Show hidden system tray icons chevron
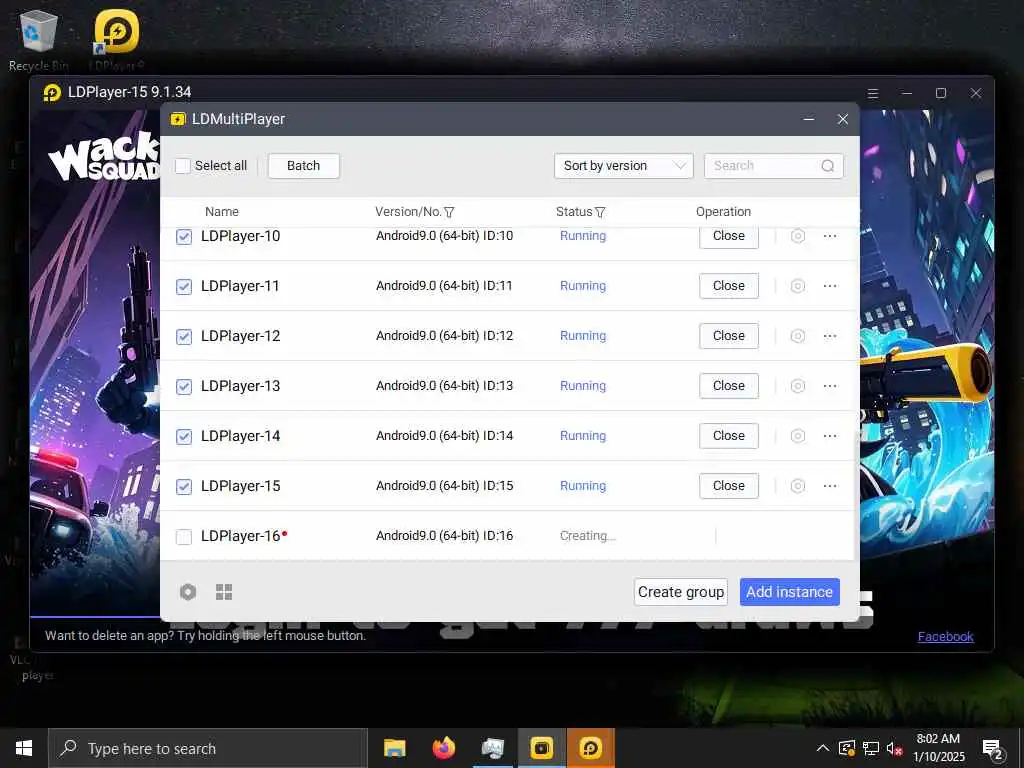Image resolution: width=1024 pixels, height=768 pixels. 823,748
